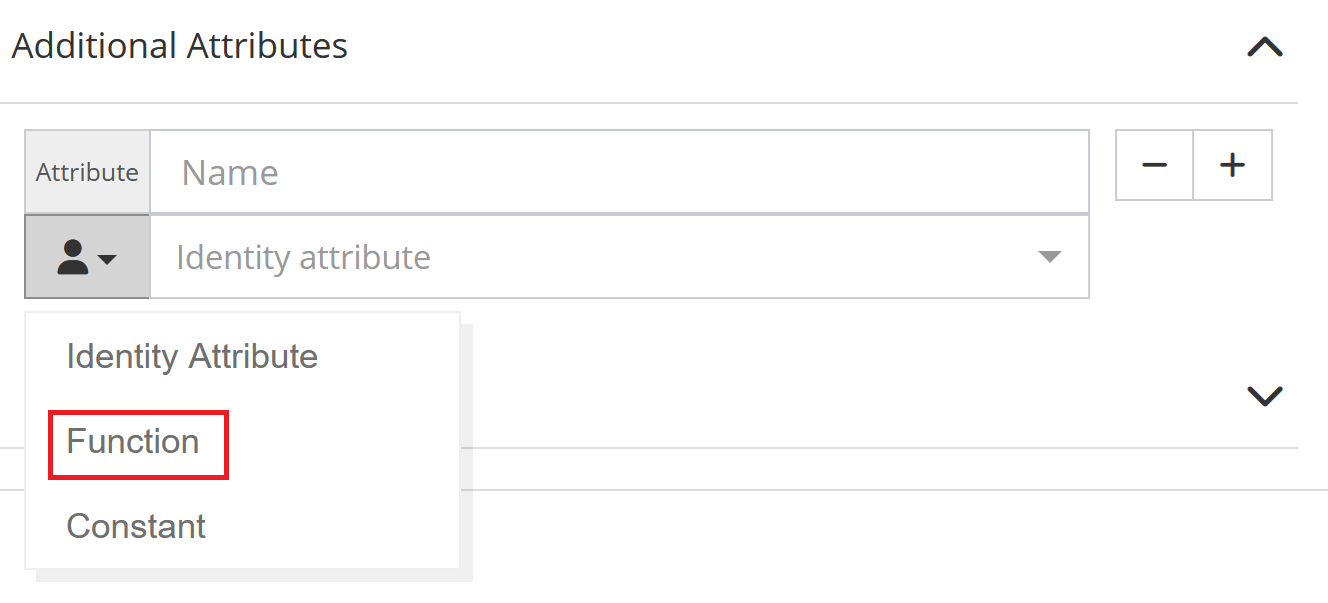
Task: Collapse Additional Attributes with the up chevron
Action: tap(1265, 47)
